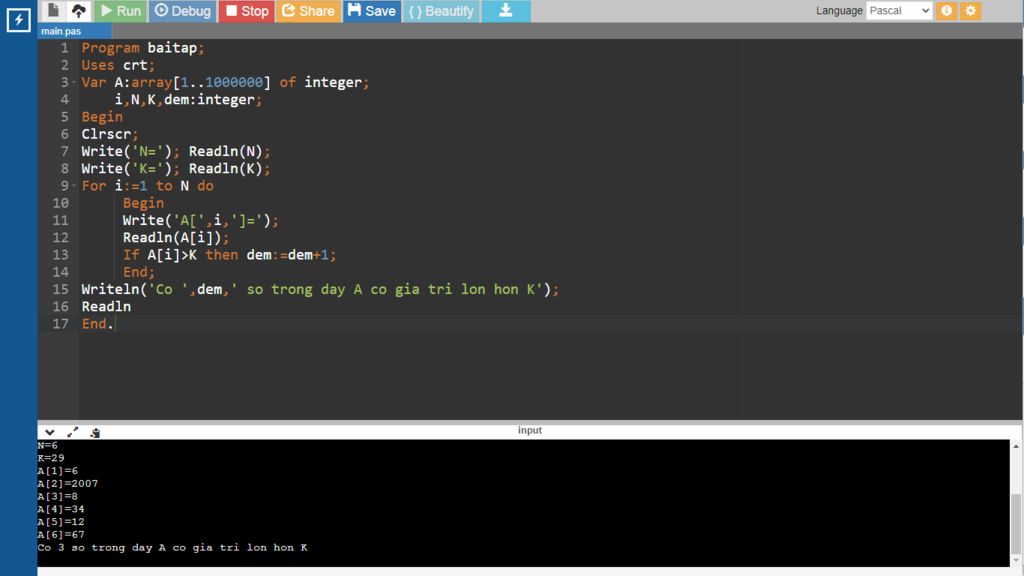Click the upload file icon in the toolbar
The image size is (1024, 576).
(79, 10)
